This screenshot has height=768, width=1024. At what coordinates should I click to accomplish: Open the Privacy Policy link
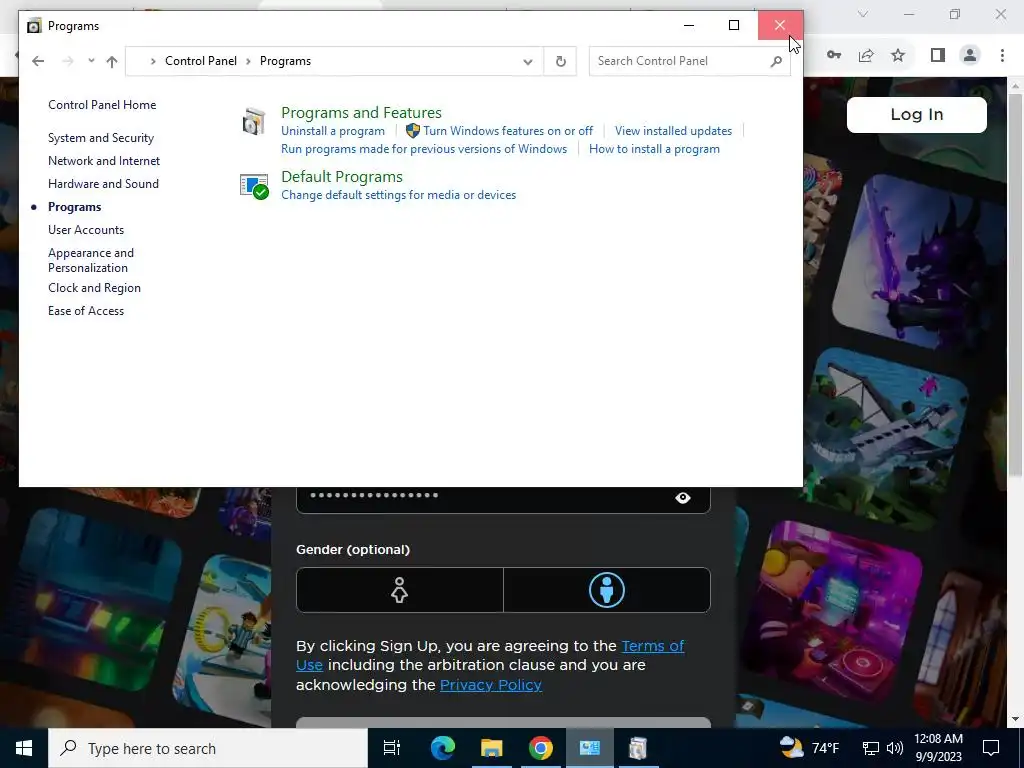(490, 684)
